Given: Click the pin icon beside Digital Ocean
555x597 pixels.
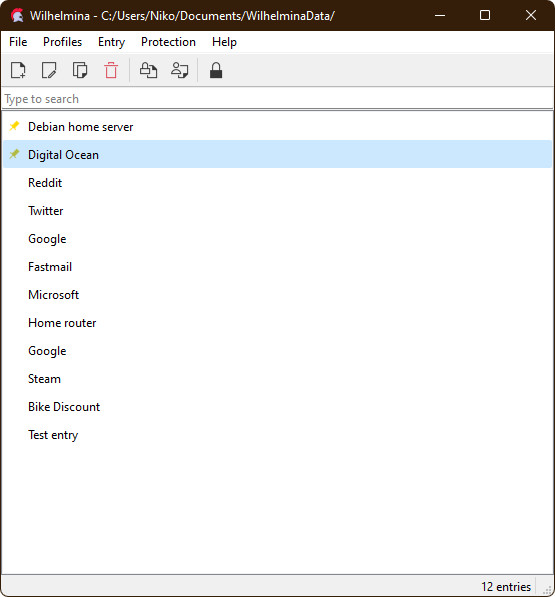Looking at the screenshot, I should click(x=14, y=154).
